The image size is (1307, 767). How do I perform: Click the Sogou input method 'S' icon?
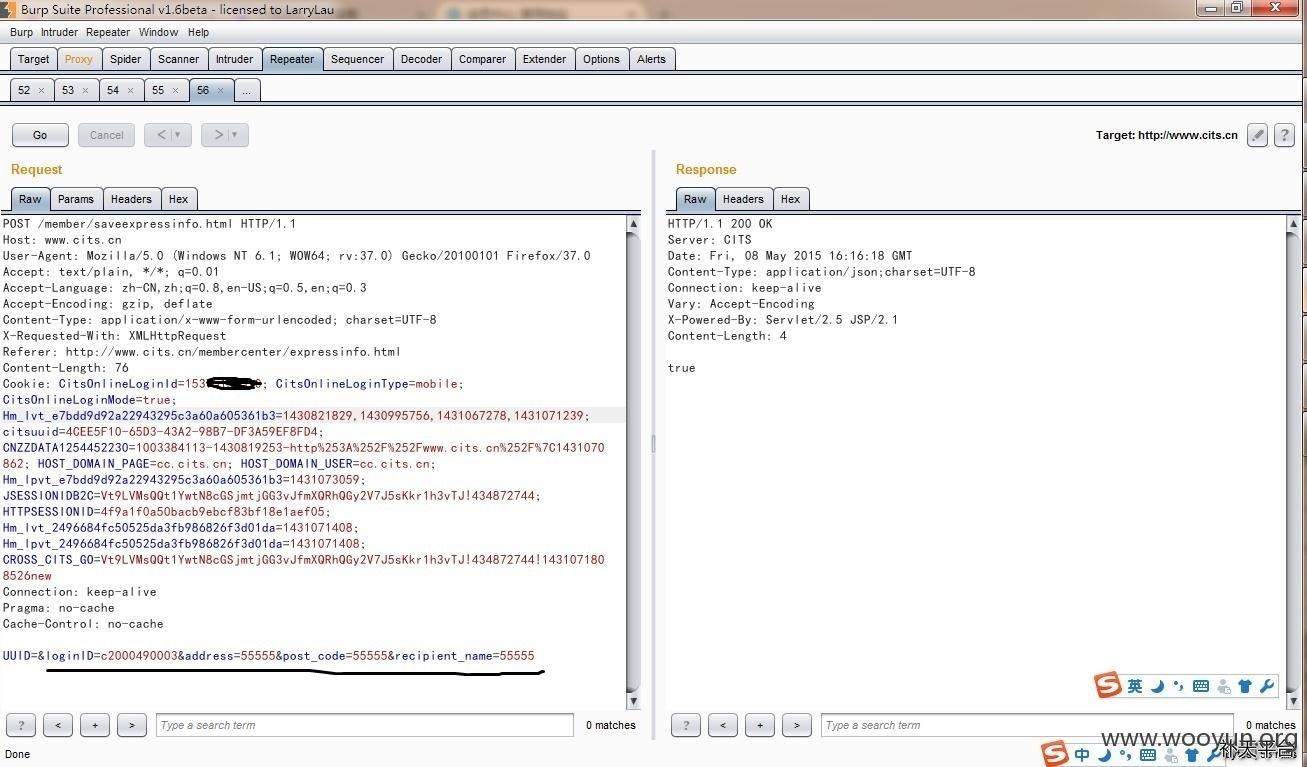(1108, 685)
